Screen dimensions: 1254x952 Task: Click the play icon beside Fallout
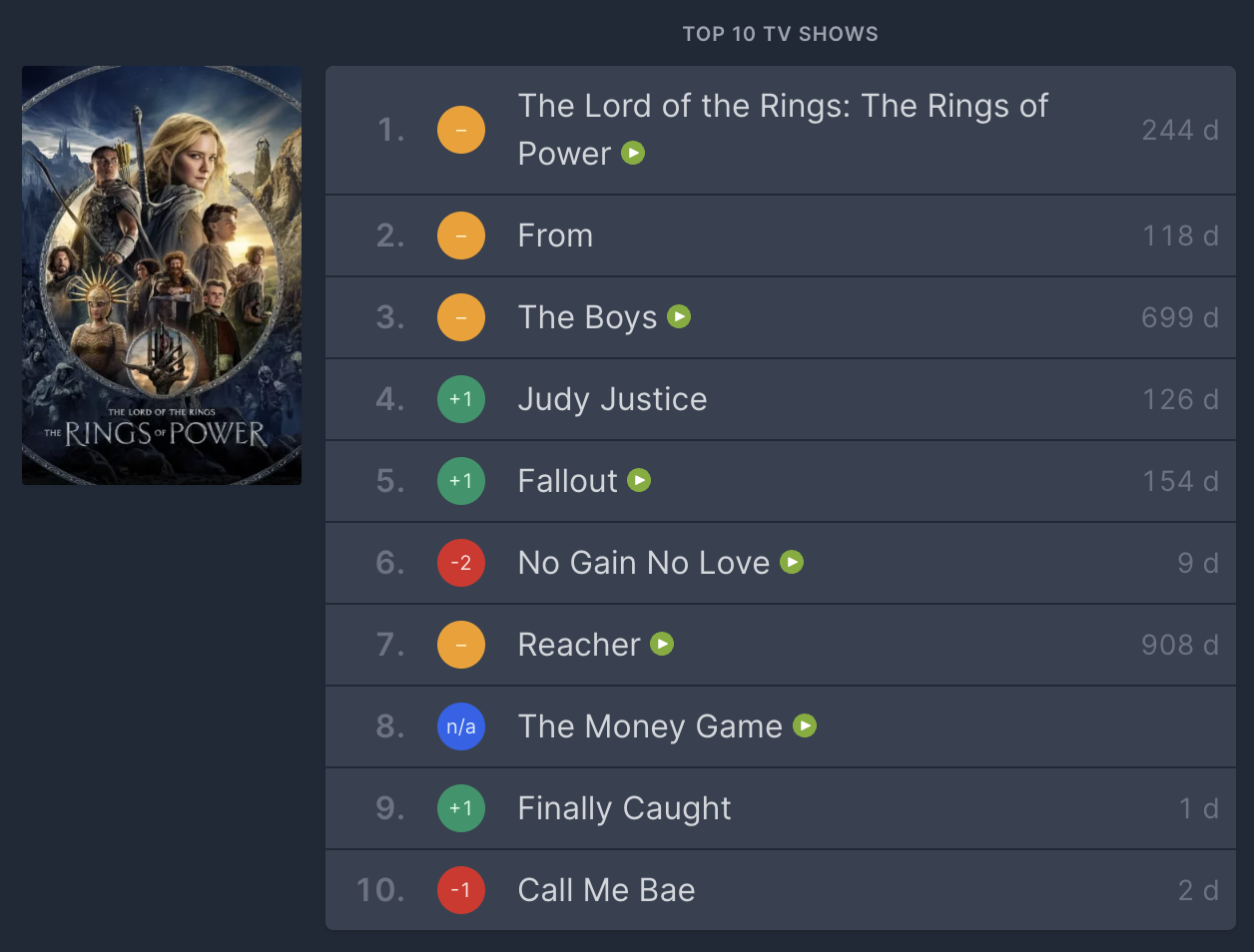point(639,481)
